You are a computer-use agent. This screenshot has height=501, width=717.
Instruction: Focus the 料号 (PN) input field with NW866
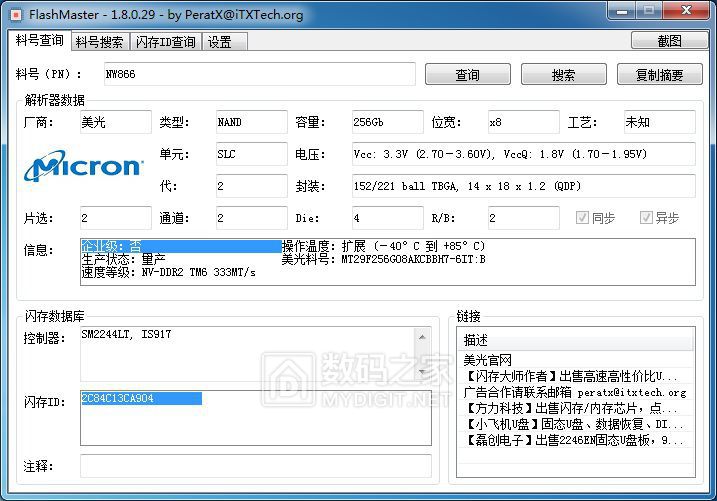(260, 74)
